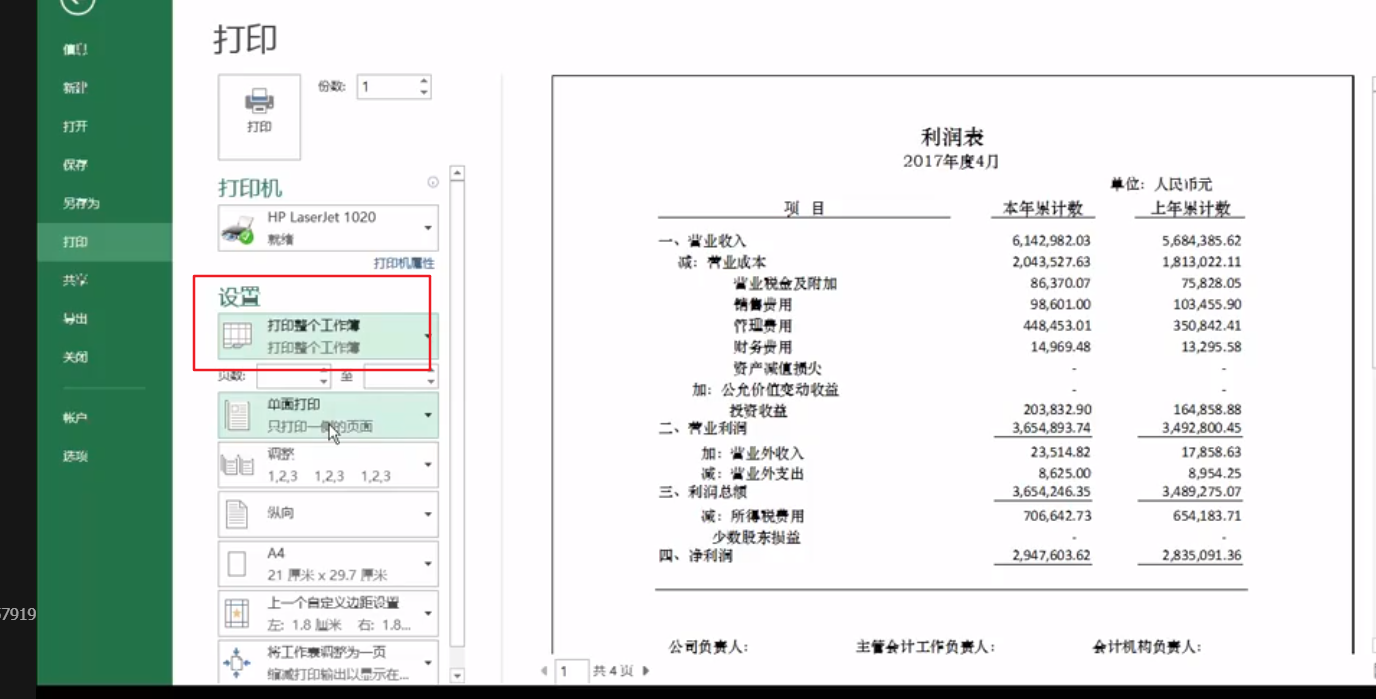Click the print entire workbook sheet icon

coord(238,337)
